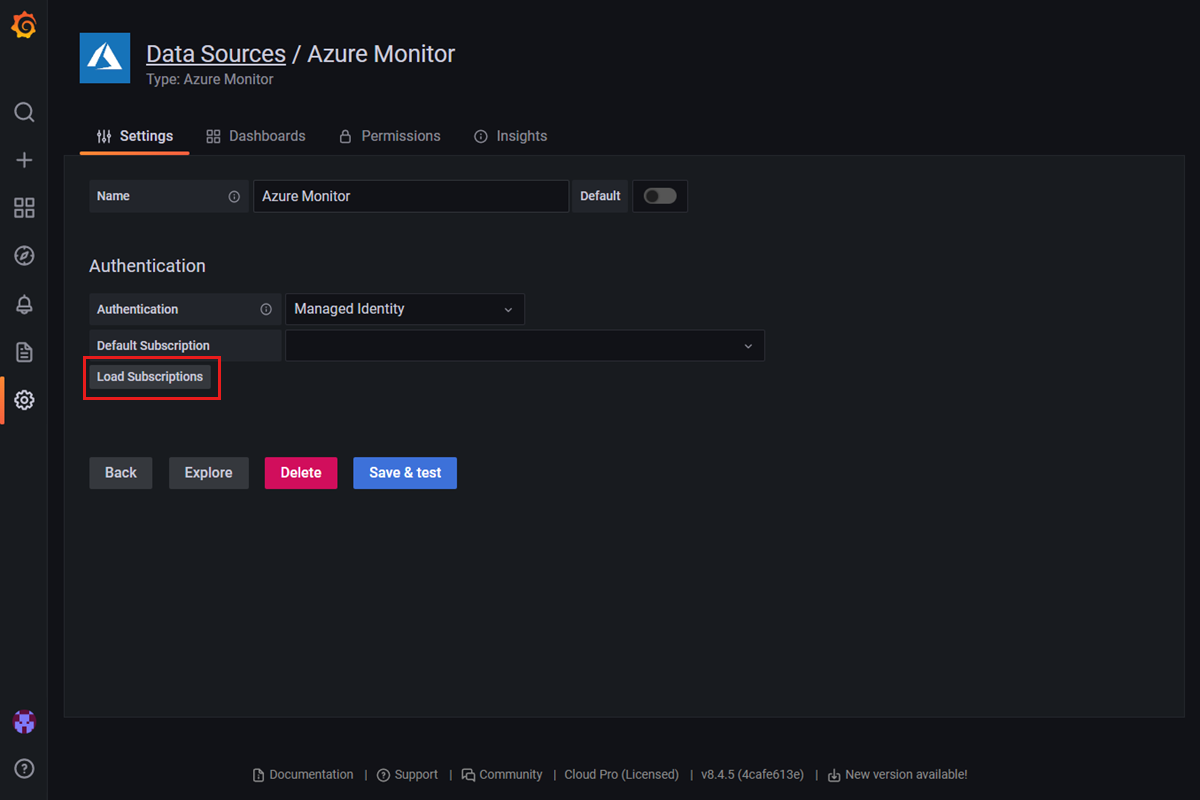Viewport: 1200px width, 800px height.
Task: Click the Azure Monitor datasource logo
Action: (104, 58)
